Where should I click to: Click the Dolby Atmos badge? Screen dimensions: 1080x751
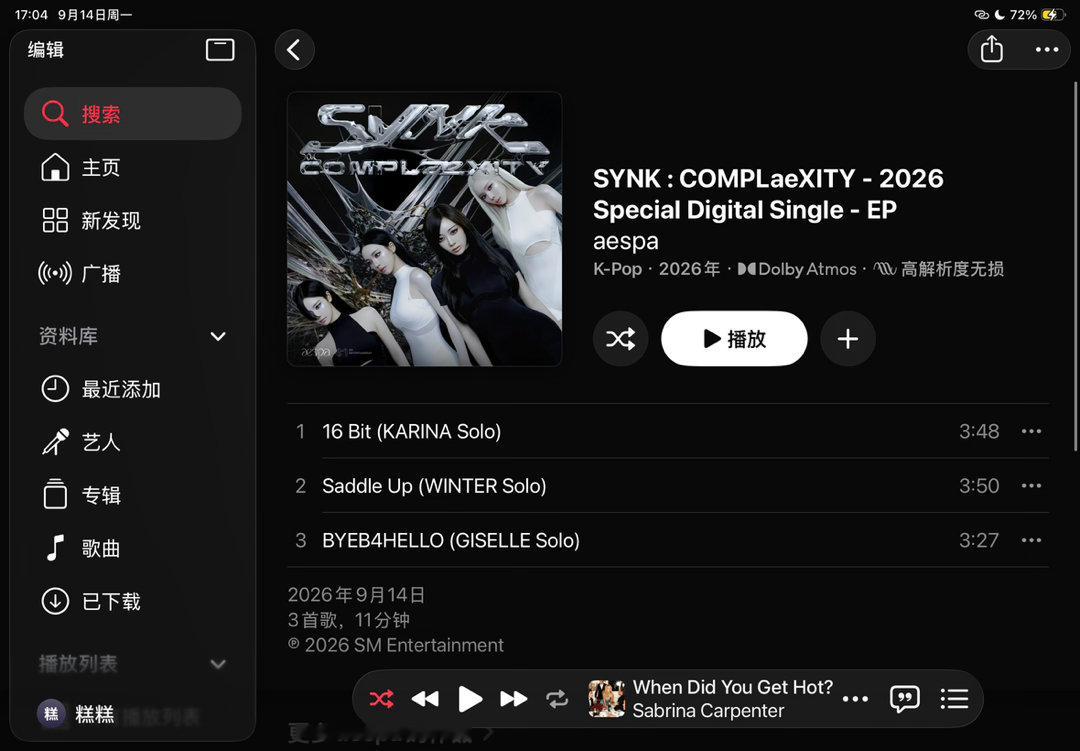(797, 269)
